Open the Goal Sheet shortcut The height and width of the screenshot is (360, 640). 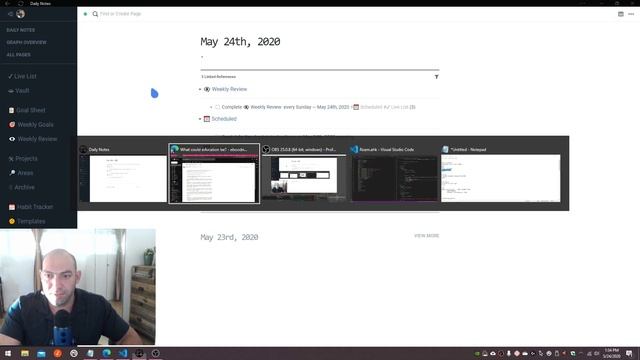coord(27,110)
